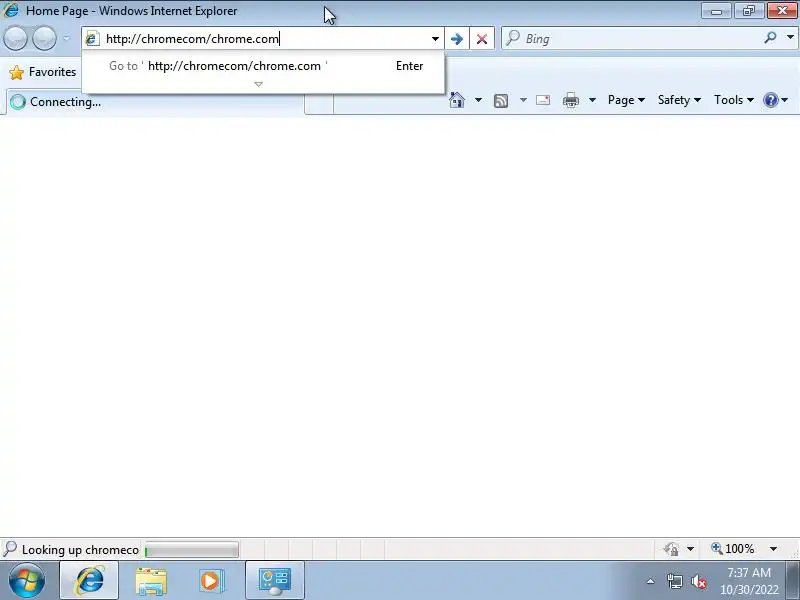Select the Connecting... tab
This screenshot has height=600, width=800.
pyautogui.click(x=155, y=102)
